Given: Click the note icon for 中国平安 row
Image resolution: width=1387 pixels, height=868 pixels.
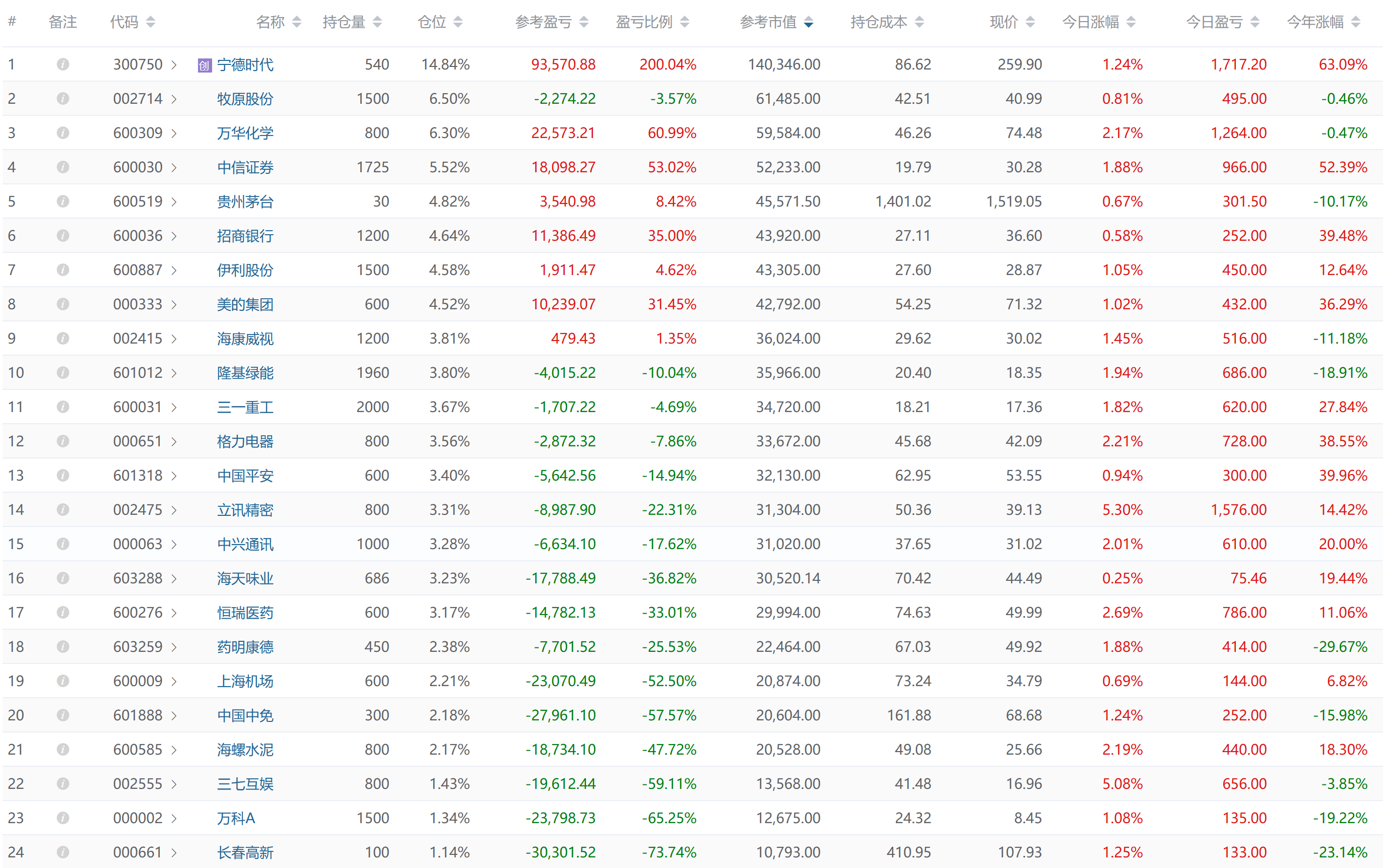Looking at the screenshot, I should [63, 476].
